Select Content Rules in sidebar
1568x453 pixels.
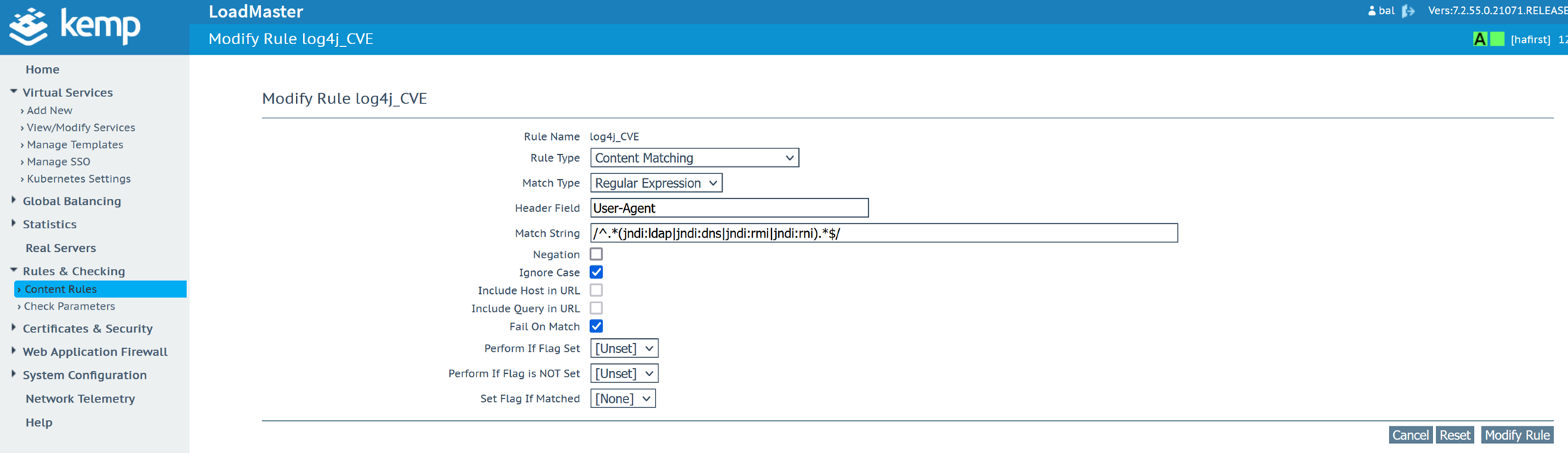[x=101, y=289]
